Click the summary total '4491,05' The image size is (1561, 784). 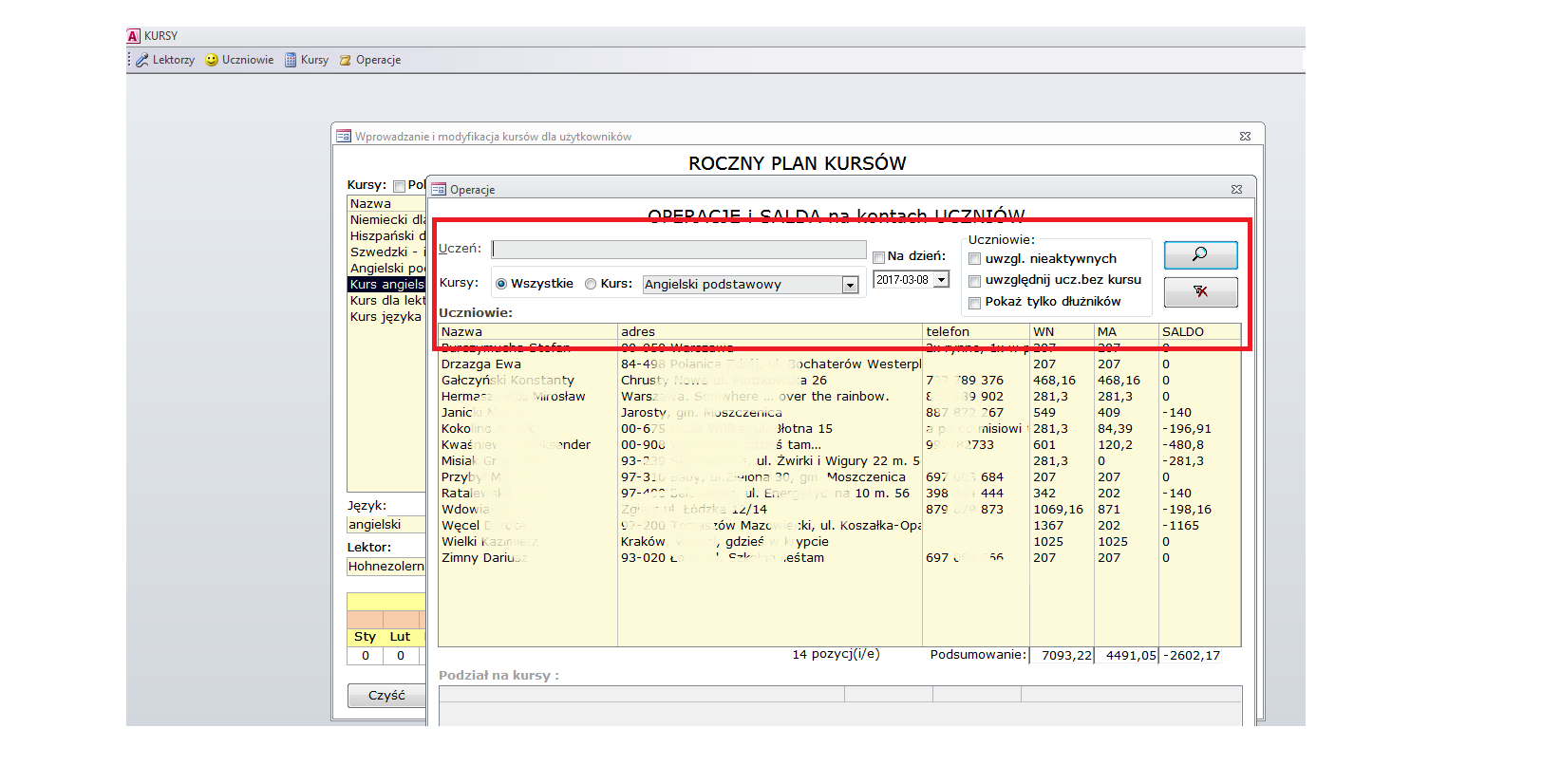click(1131, 656)
